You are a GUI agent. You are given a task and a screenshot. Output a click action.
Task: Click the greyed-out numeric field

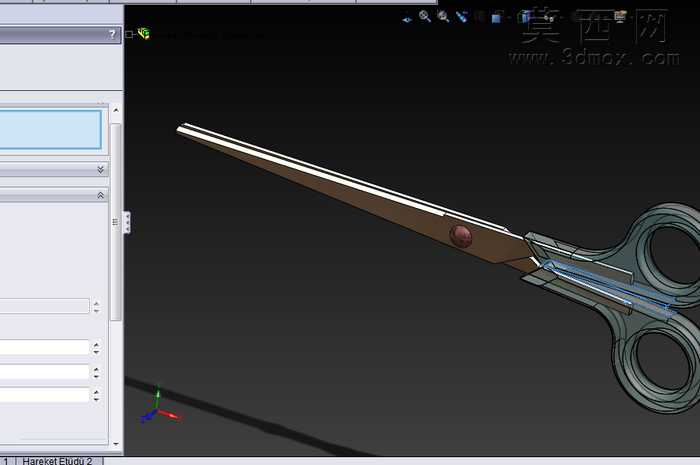(44, 306)
